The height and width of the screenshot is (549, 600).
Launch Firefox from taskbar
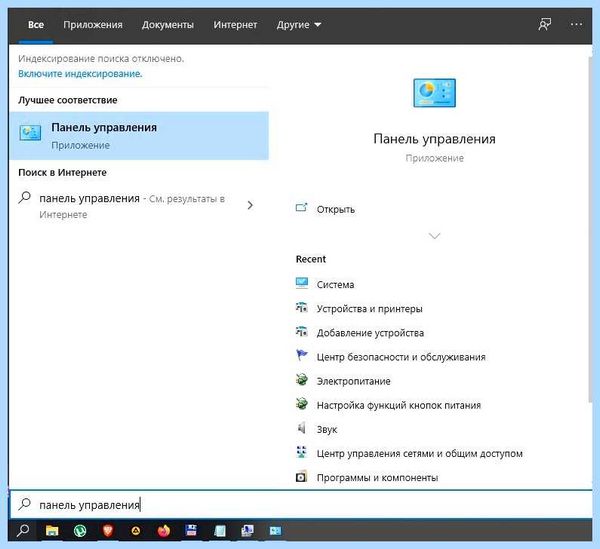(164, 530)
